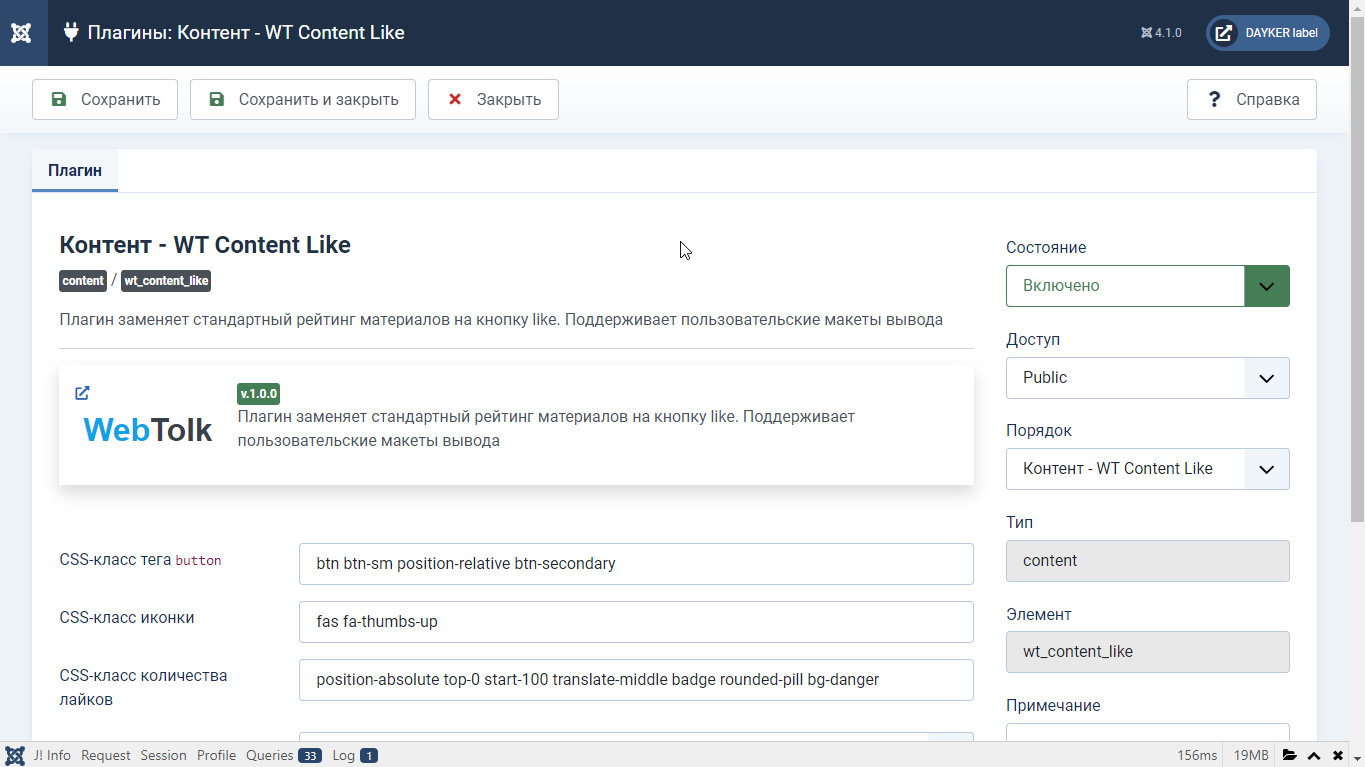Image resolution: width=1365 pixels, height=767 pixels.
Task: Collapse debug bar with the up arrow icon
Action: pyautogui.click(x=1314, y=755)
